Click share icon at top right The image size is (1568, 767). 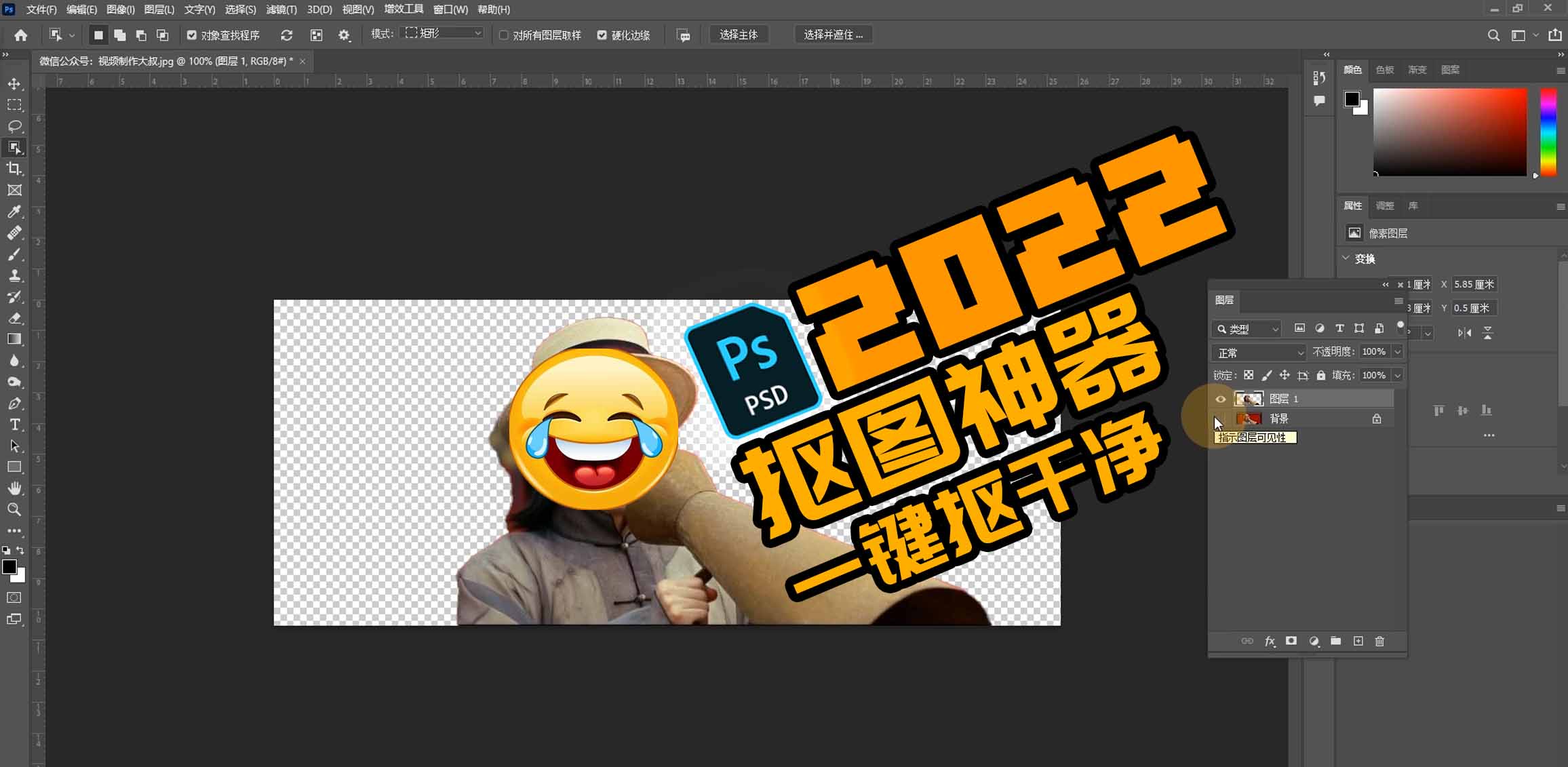pyautogui.click(x=1555, y=35)
